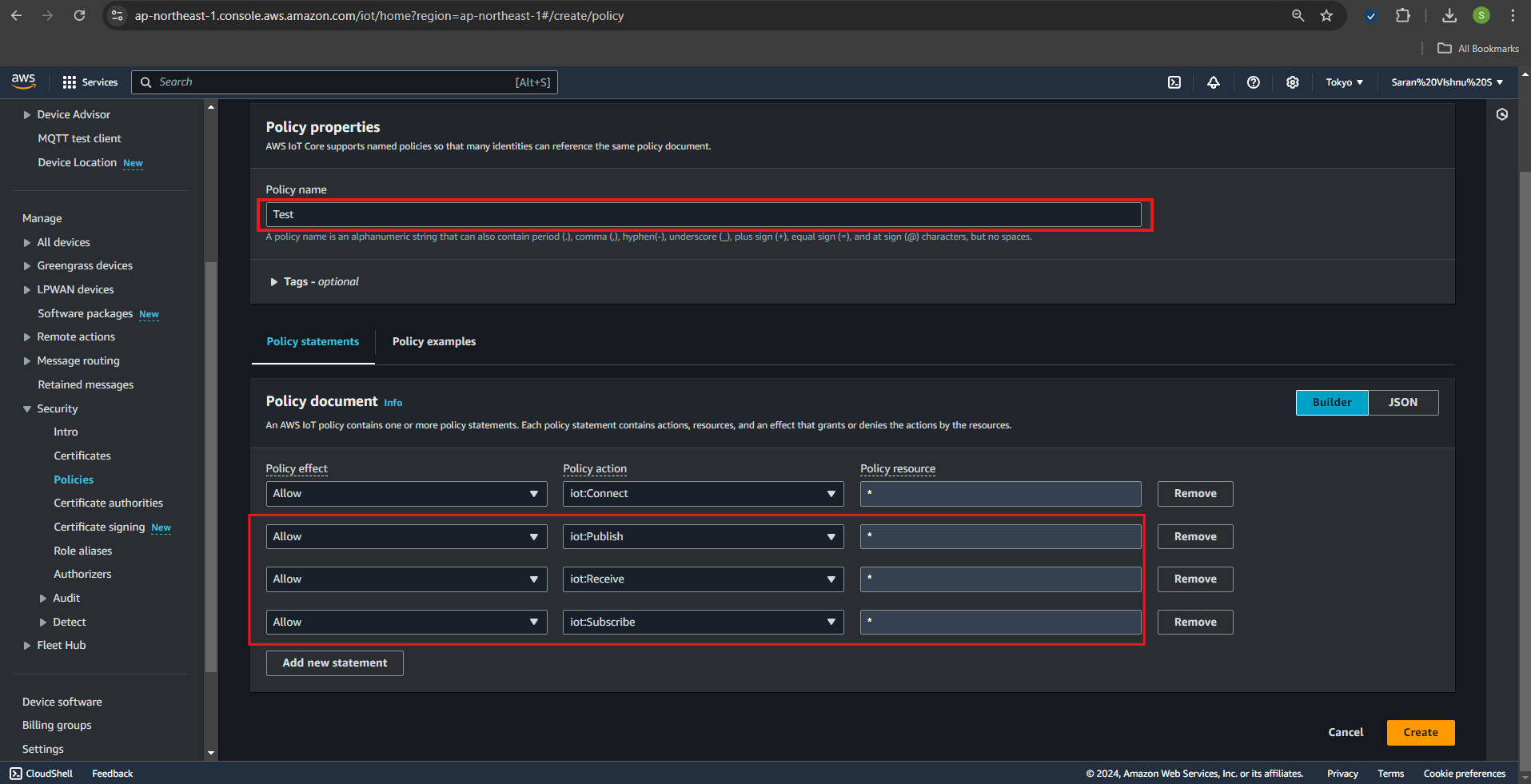The image size is (1531, 784).
Task: Open the AWS help question-mark icon
Action: tap(1253, 82)
